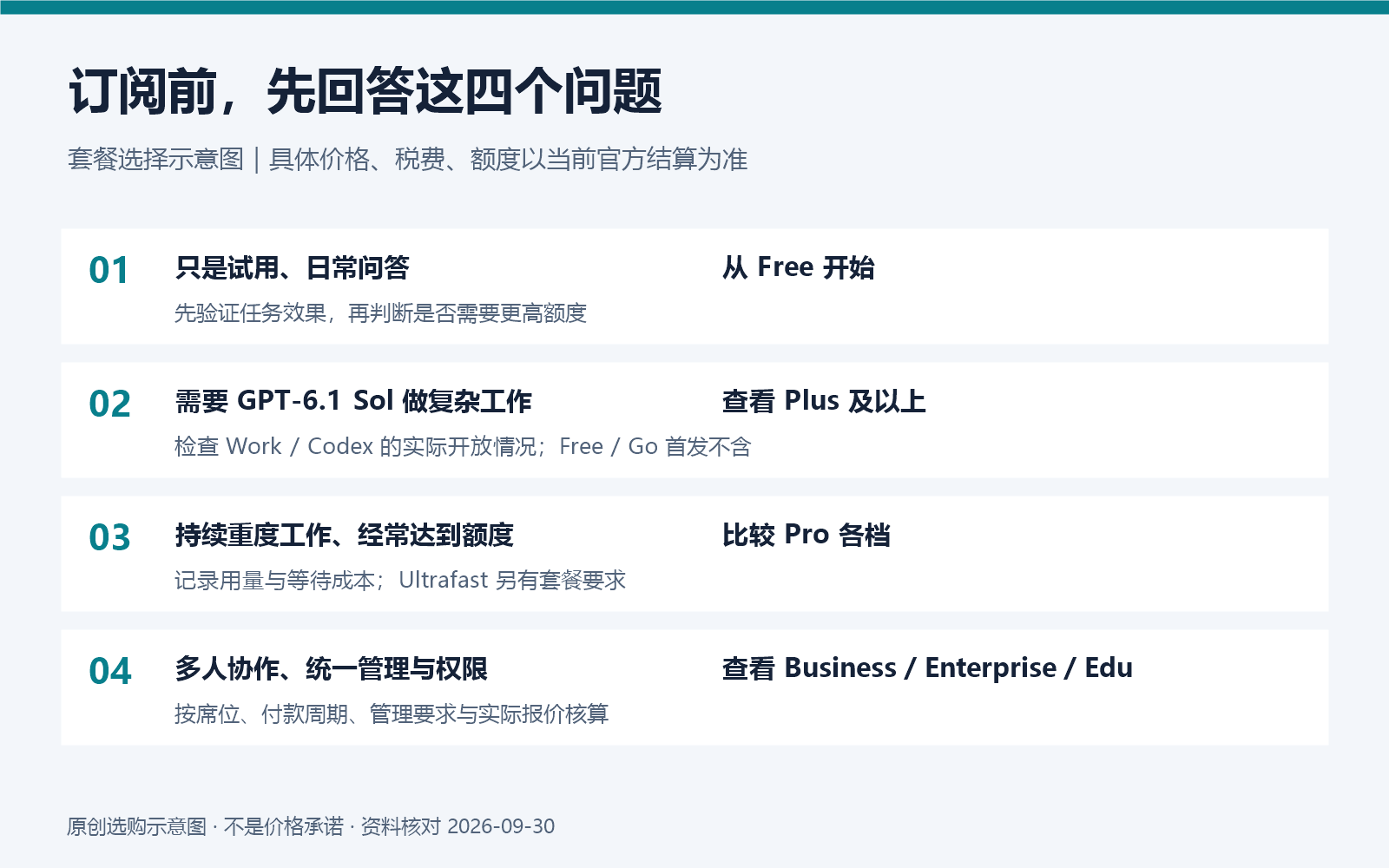Image resolution: width=1389 pixels, height=868 pixels.
Task: Select heading 只是试用、日常问答
Action: coord(293,267)
